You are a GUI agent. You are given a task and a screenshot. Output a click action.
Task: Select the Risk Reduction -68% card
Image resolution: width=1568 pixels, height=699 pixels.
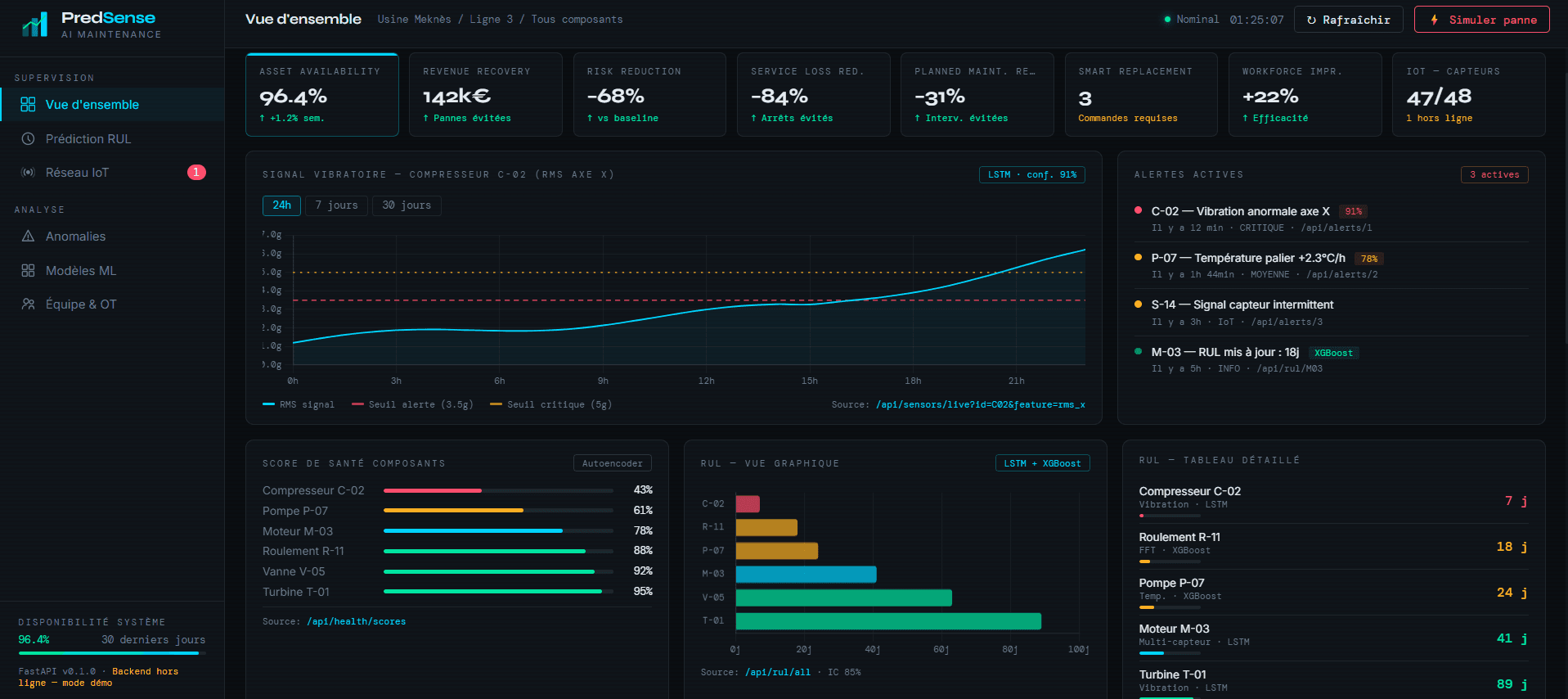pyautogui.click(x=649, y=94)
